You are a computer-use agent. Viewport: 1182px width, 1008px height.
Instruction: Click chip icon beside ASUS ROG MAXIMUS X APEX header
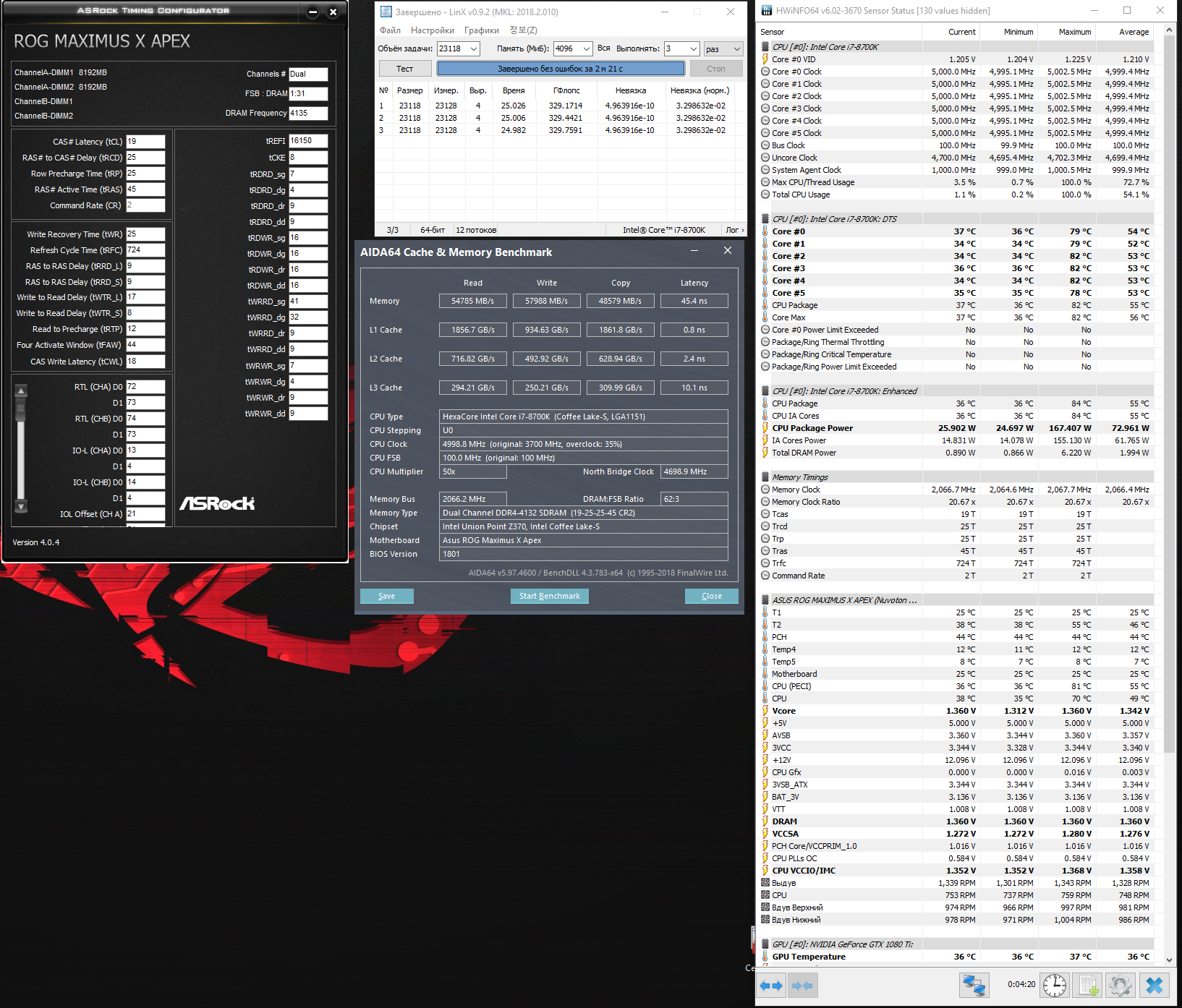(765, 600)
